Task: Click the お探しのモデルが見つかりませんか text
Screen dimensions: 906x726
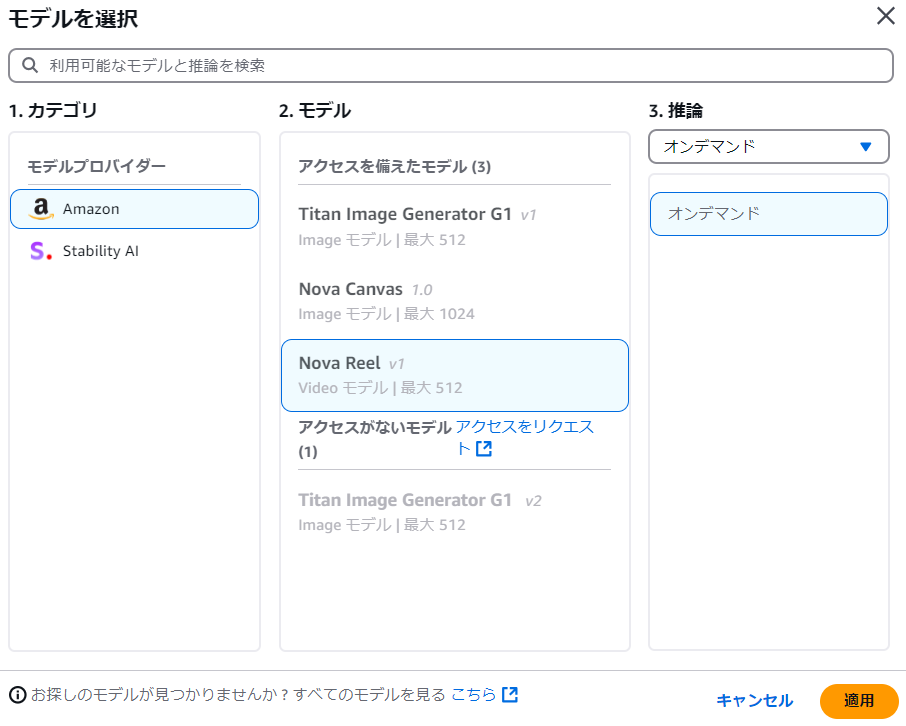Action: coord(159,694)
